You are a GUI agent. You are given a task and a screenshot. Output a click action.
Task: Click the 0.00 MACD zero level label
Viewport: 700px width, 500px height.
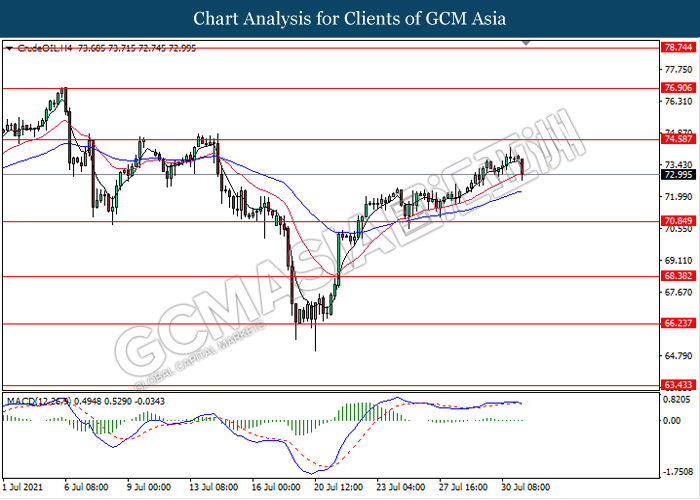pyautogui.click(x=672, y=421)
